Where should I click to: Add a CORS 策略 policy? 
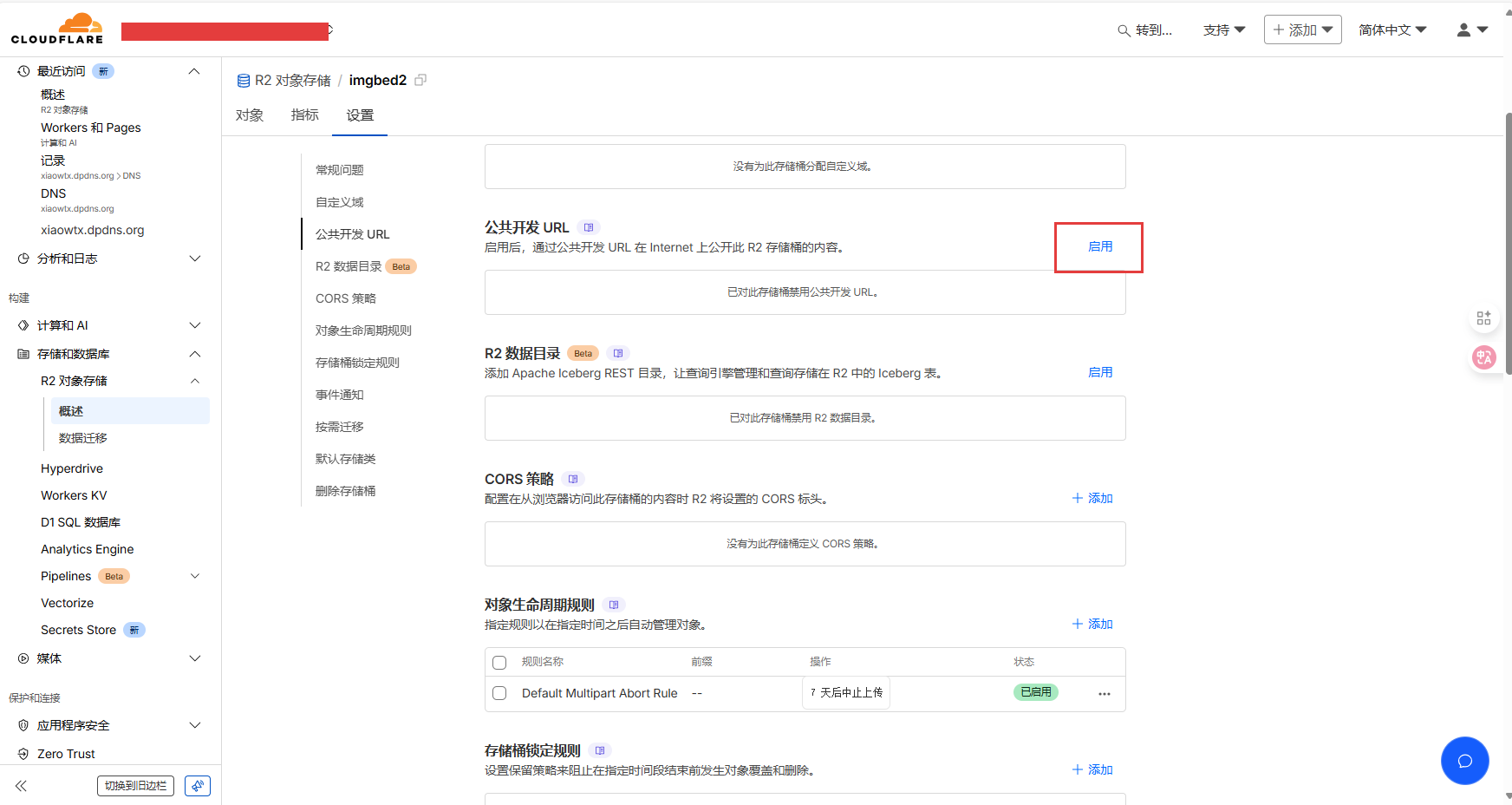point(1092,498)
